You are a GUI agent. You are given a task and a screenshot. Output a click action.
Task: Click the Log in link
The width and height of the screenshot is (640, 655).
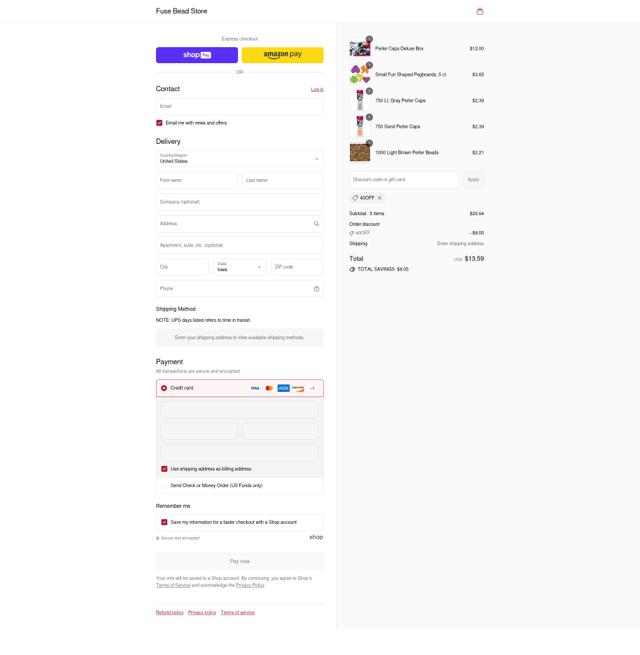[x=317, y=89]
